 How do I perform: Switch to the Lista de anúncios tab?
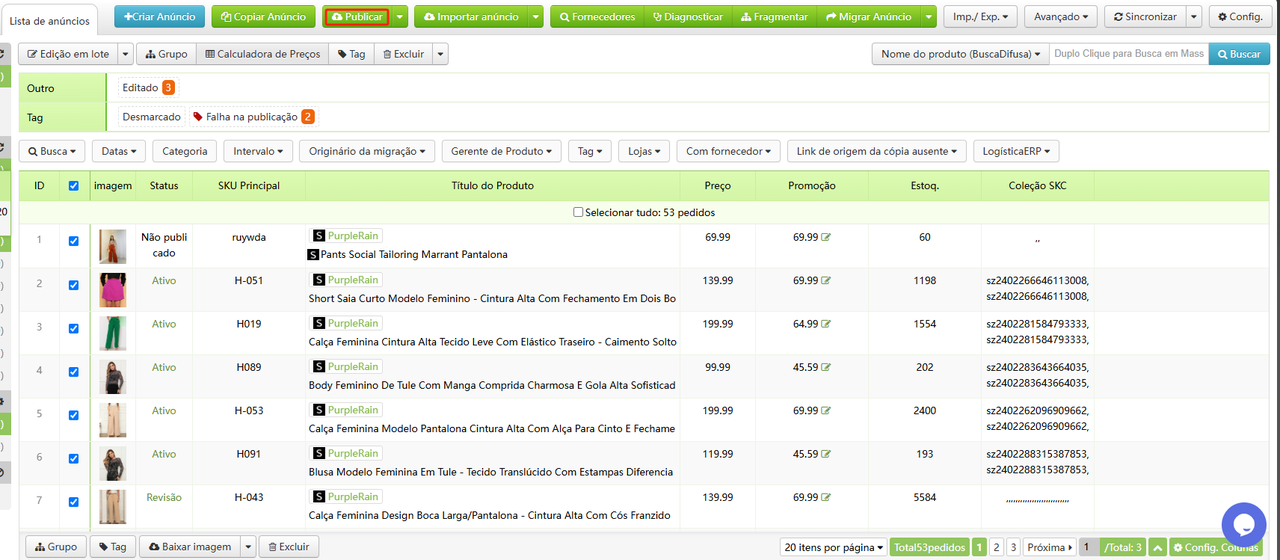point(49,21)
